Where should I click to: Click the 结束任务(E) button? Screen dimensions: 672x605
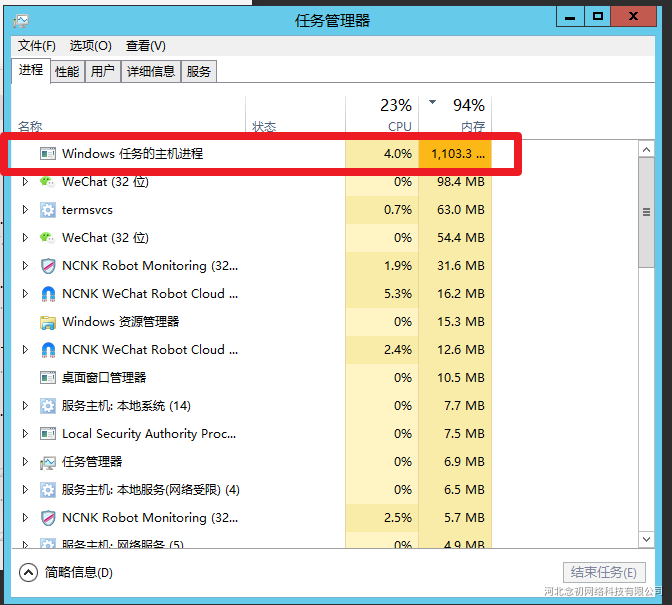604,572
